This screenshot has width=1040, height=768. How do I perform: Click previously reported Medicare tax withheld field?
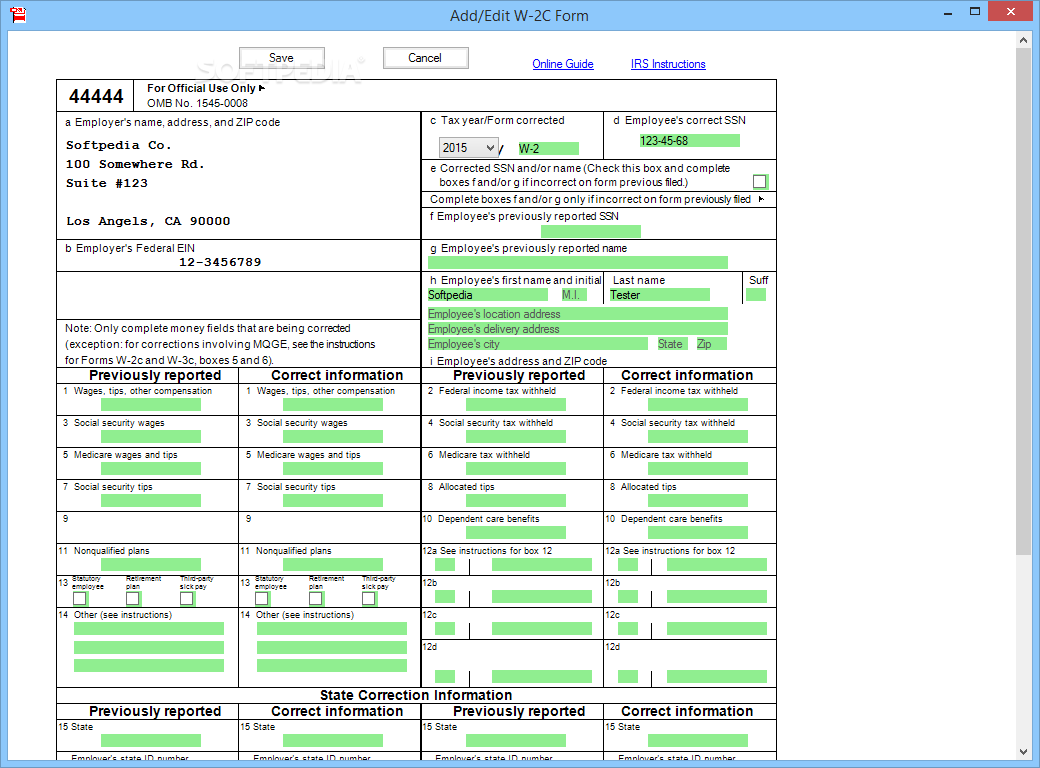[x=516, y=468]
